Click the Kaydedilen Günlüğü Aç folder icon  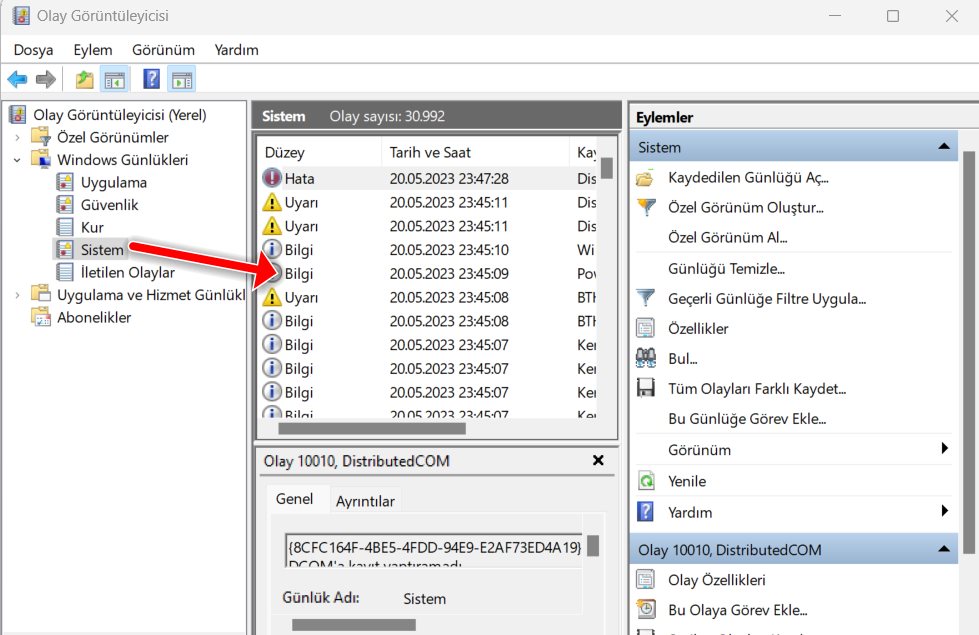645,178
